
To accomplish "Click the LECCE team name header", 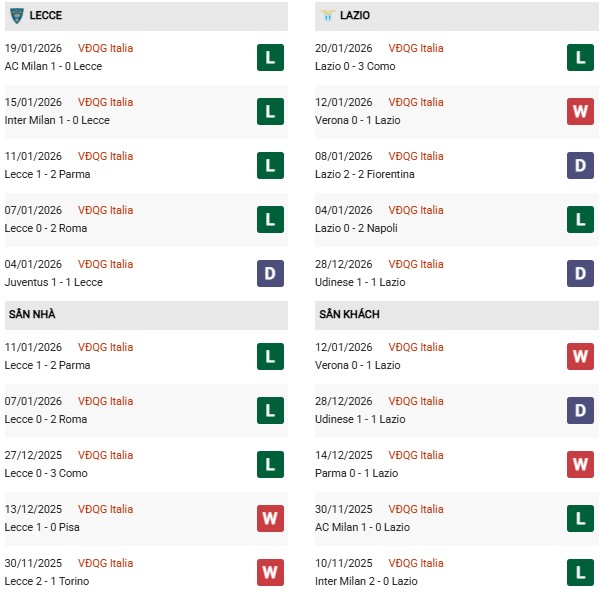I will point(50,16).
